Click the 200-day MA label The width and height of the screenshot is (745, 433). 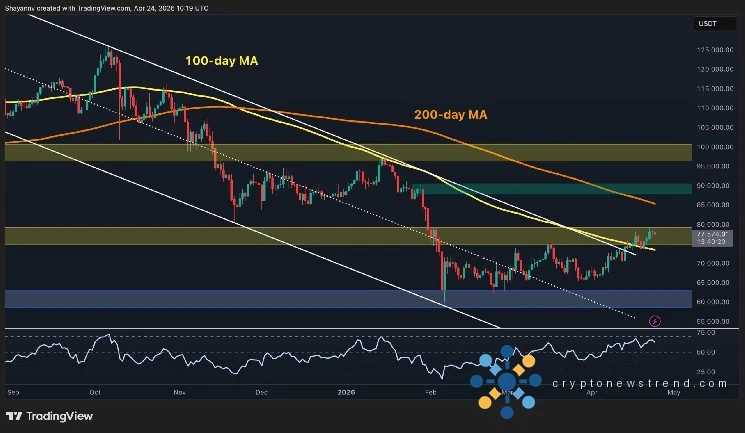(450, 116)
